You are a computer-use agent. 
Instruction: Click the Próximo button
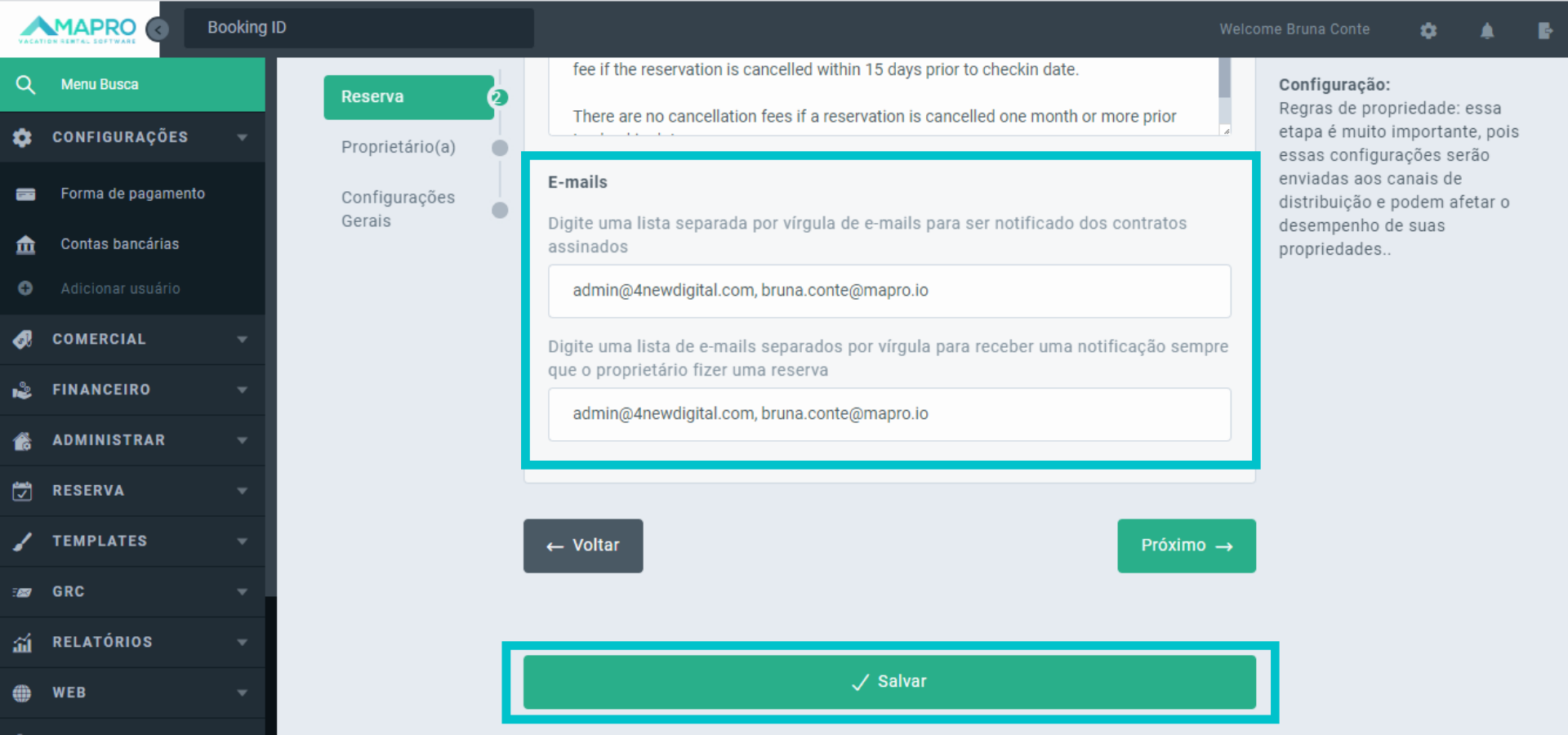tap(1186, 546)
